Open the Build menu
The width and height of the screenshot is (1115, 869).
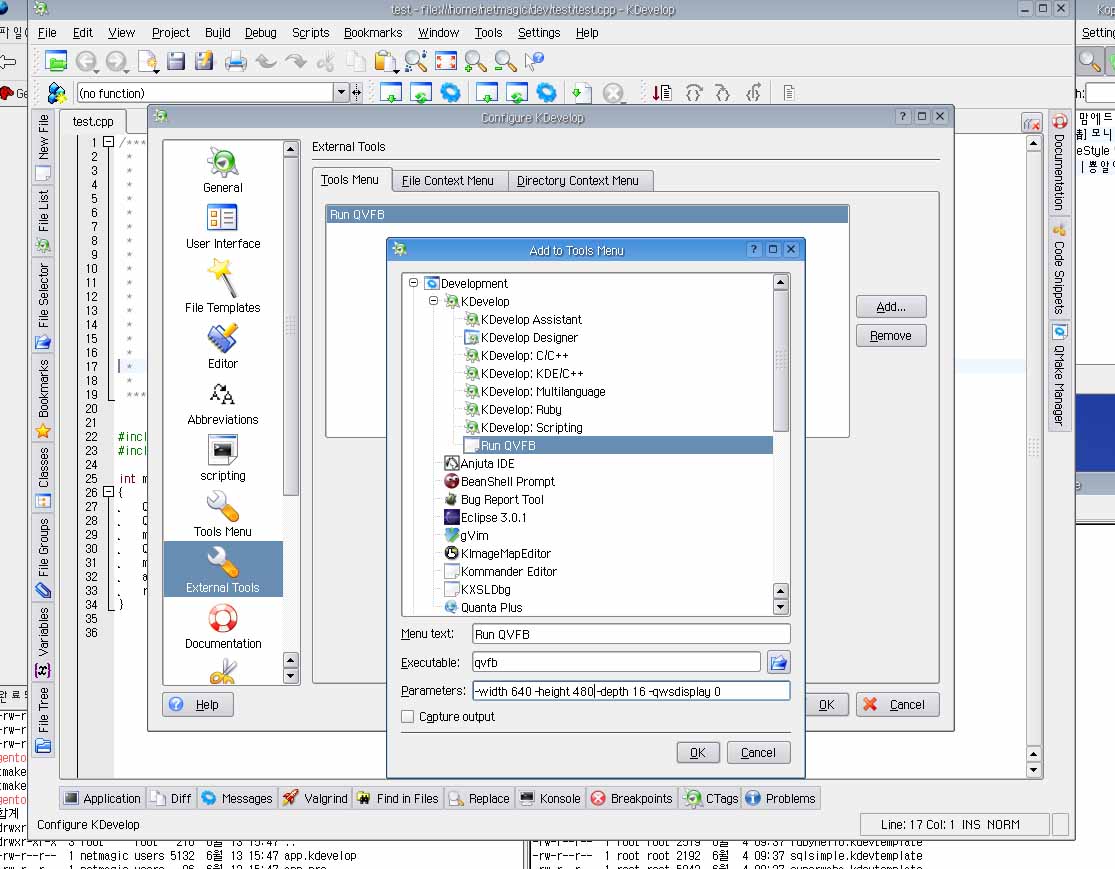click(218, 33)
